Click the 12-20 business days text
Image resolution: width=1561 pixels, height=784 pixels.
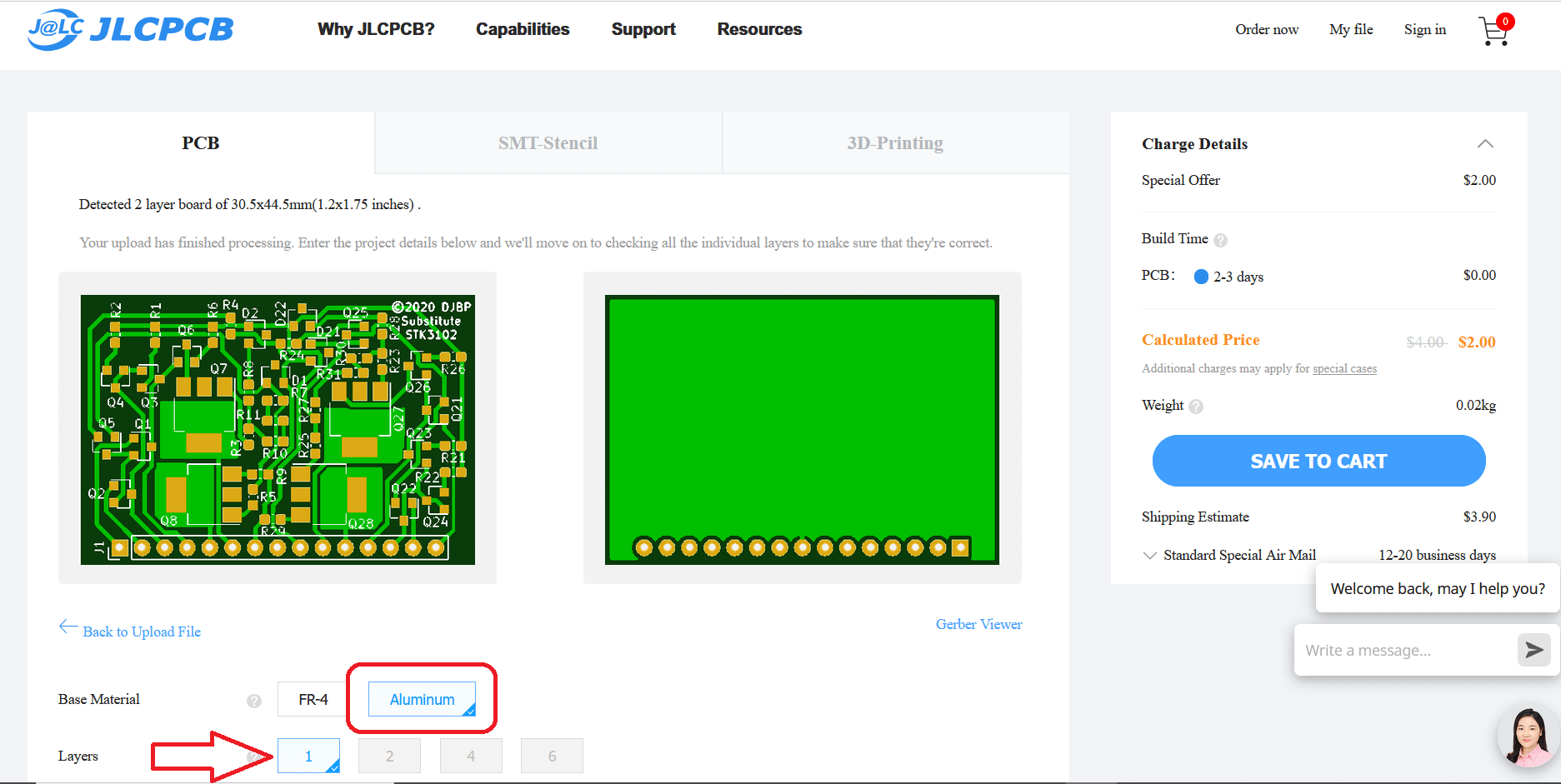pos(1437,555)
